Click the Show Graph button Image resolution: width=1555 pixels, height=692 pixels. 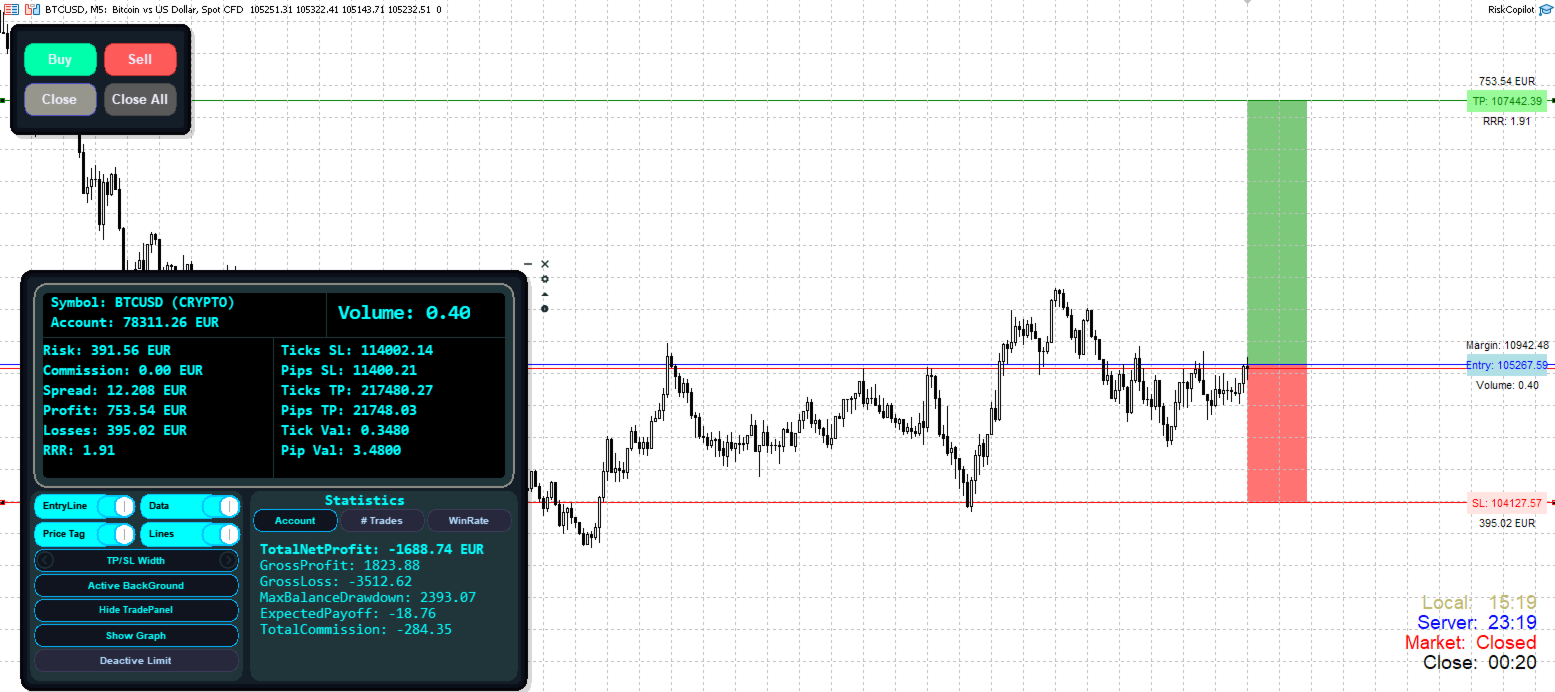click(x=136, y=635)
